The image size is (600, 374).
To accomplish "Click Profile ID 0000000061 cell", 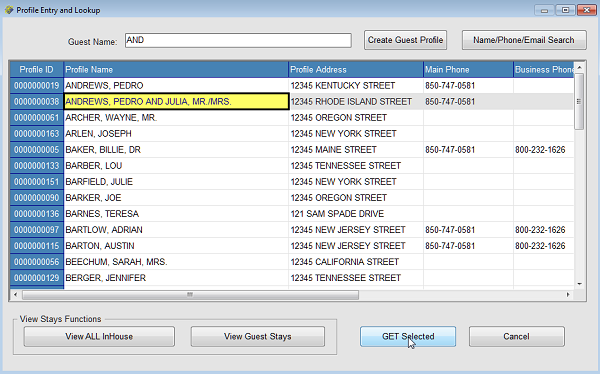I will [x=37, y=118].
